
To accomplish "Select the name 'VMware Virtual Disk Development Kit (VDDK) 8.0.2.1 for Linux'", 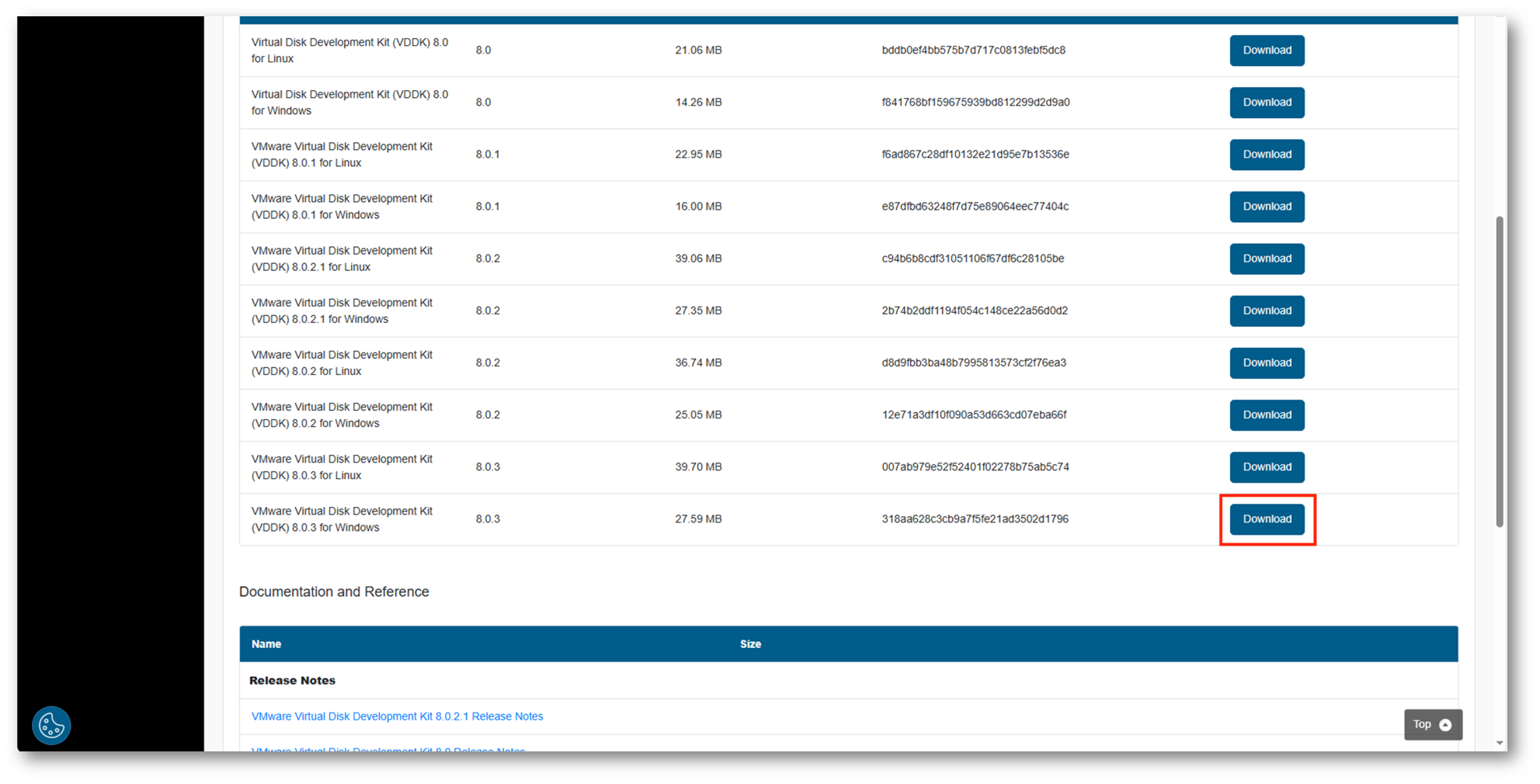I will point(342,258).
